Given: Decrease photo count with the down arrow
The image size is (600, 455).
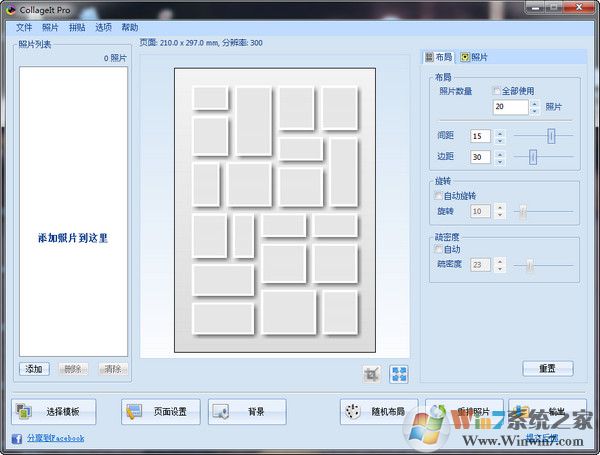Looking at the screenshot, I should coord(535,111).
